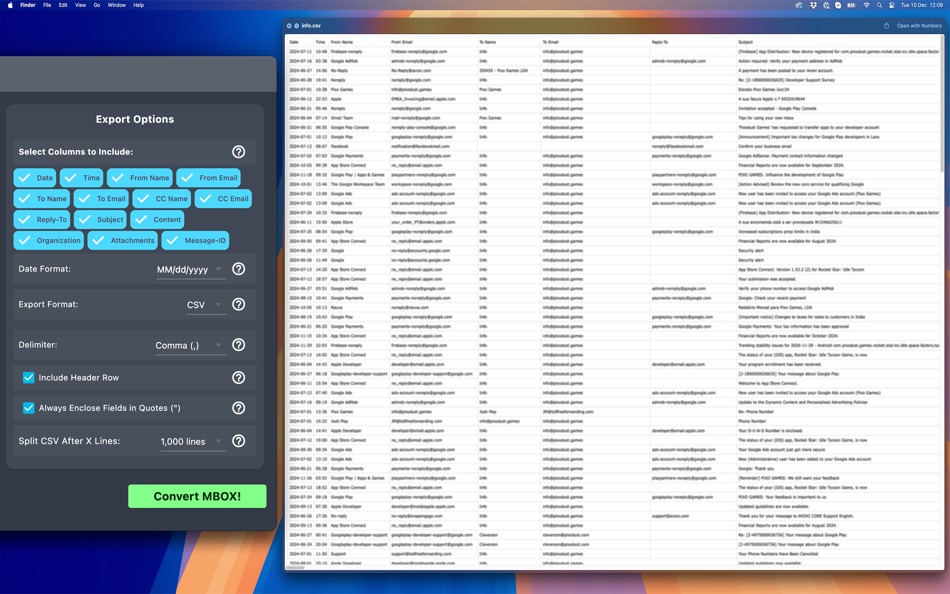Toggle the CC Email column chip
Screen dimensions: 950x594
click(x=224, y=199)
